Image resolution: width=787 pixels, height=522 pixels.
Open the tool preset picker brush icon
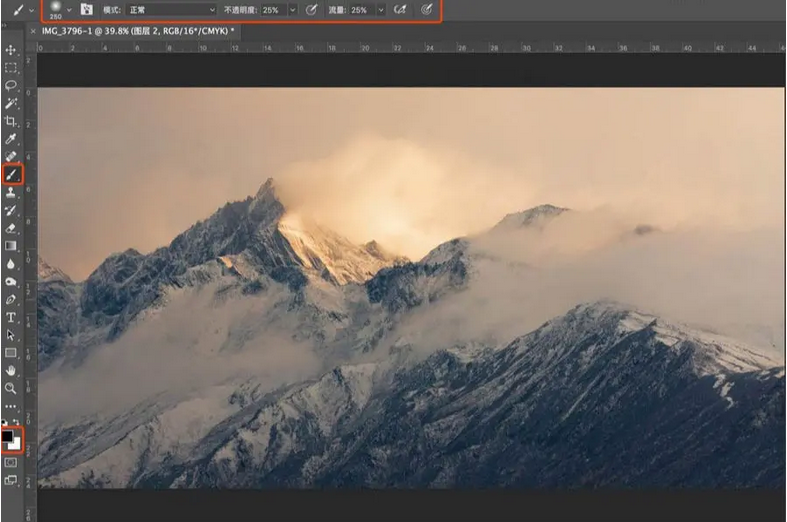coord(19,10)
